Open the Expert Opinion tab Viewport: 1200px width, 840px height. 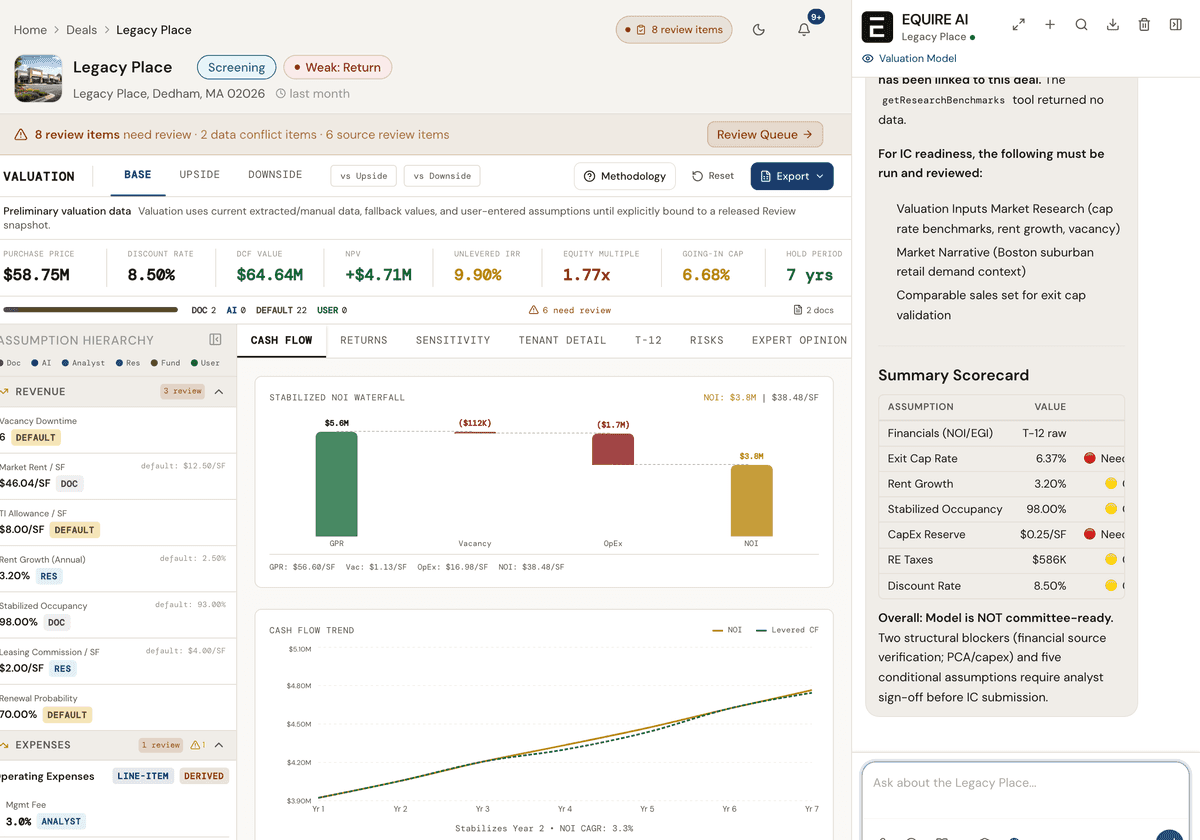[799, 340]
